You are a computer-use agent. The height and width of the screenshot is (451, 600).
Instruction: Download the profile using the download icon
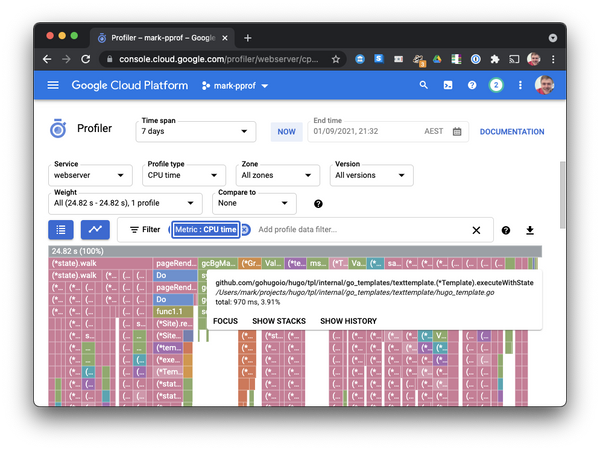(530, 230)
